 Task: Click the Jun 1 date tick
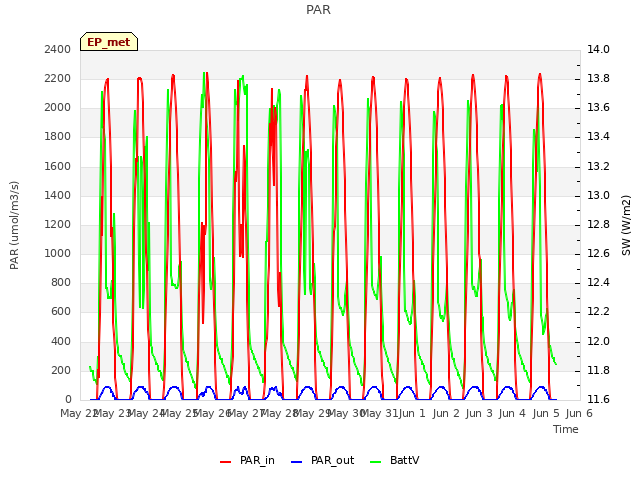(412, 413)
